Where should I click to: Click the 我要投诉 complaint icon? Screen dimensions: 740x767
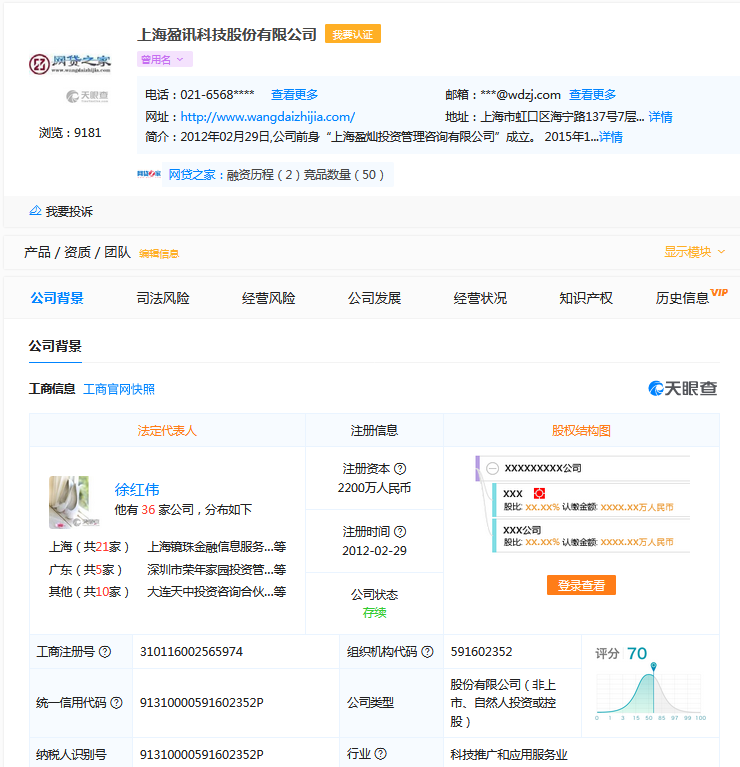coord(35,211)
